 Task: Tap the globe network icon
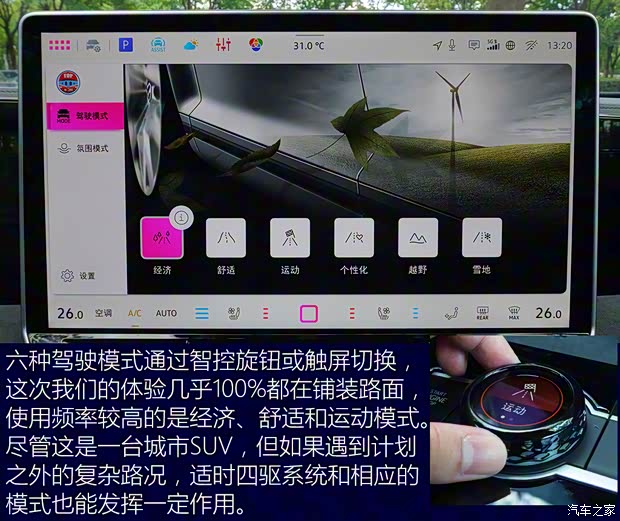click(x=510, y=45)
